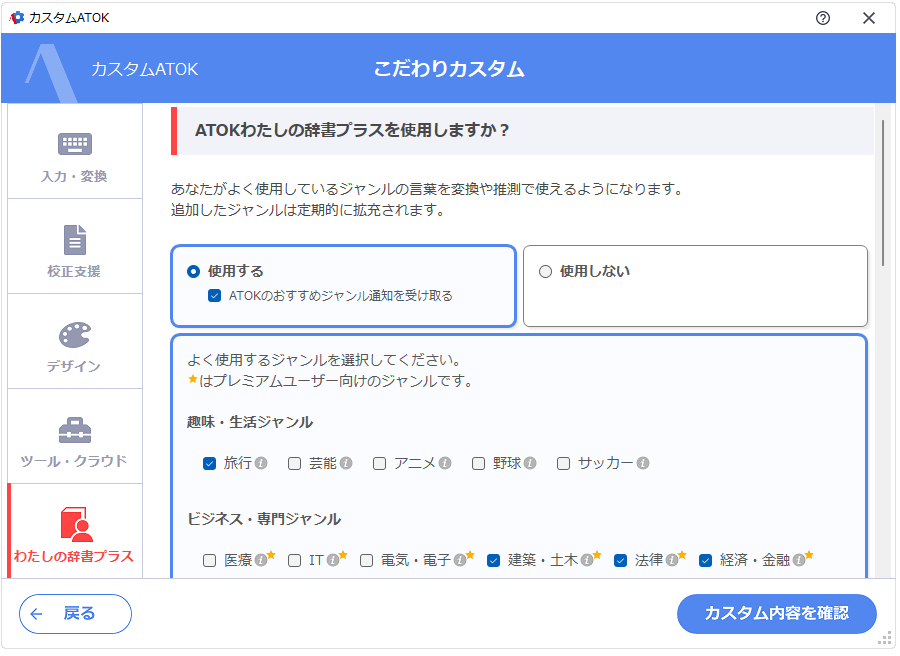Click the keyboard icon for 入力・変換
The height and width of the screenshot is (656, 900).
click(75, 143)
